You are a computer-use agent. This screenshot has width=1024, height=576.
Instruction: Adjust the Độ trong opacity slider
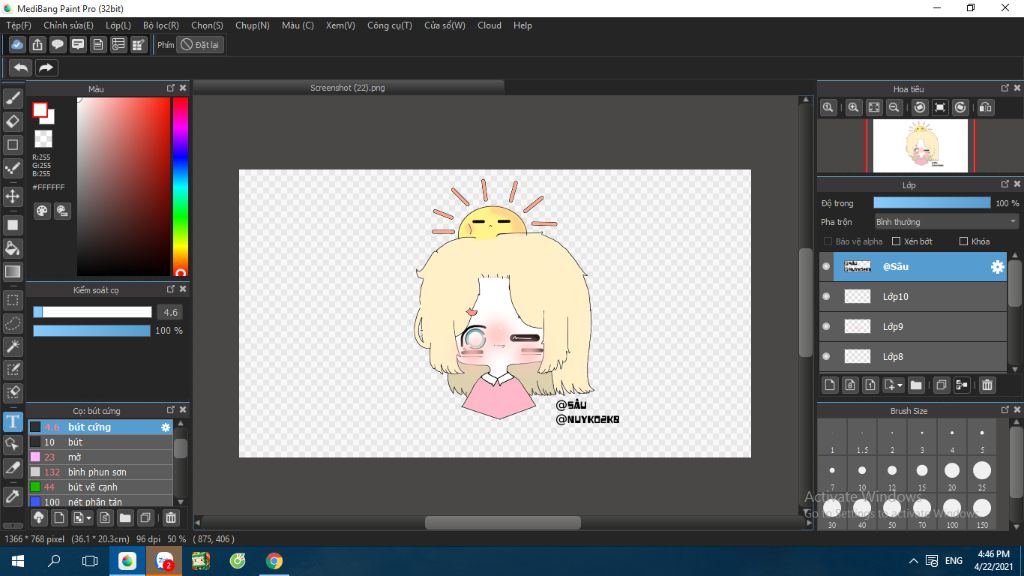(x=931, y=203)
